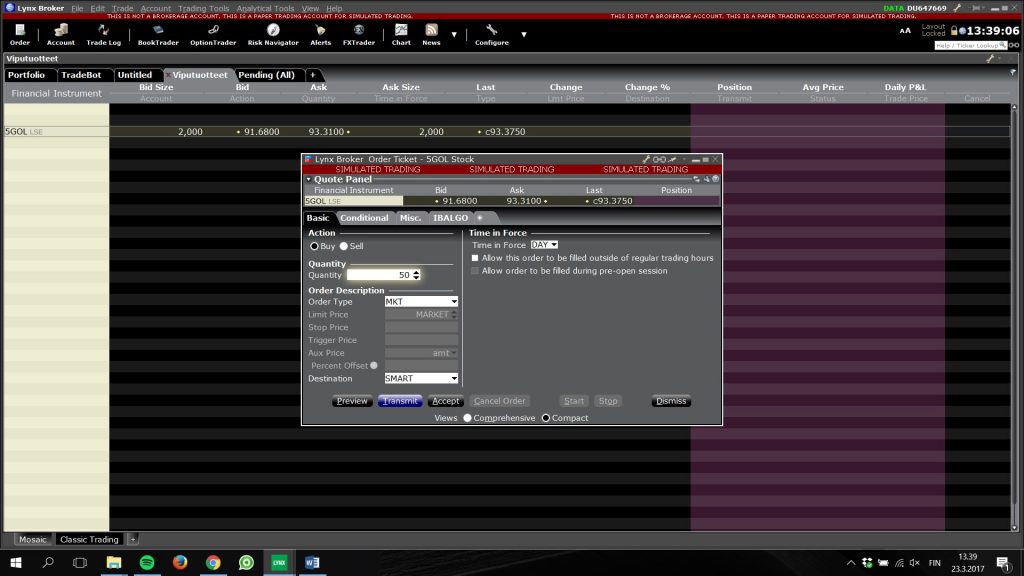Open the IBALGO tab in Order Ticket

point(450,218)
